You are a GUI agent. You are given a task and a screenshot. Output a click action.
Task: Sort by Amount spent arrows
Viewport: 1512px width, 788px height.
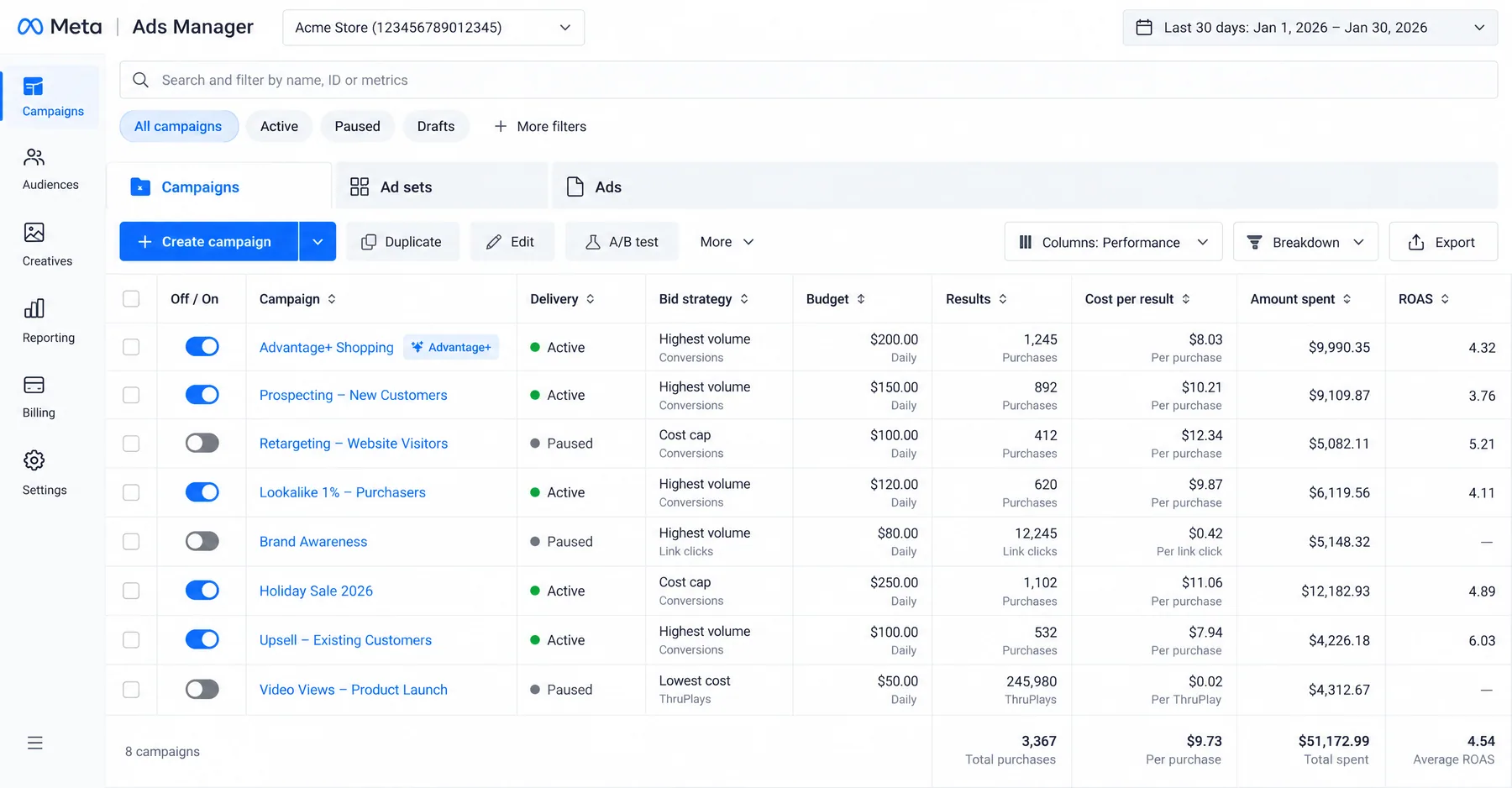(1347, 299)
